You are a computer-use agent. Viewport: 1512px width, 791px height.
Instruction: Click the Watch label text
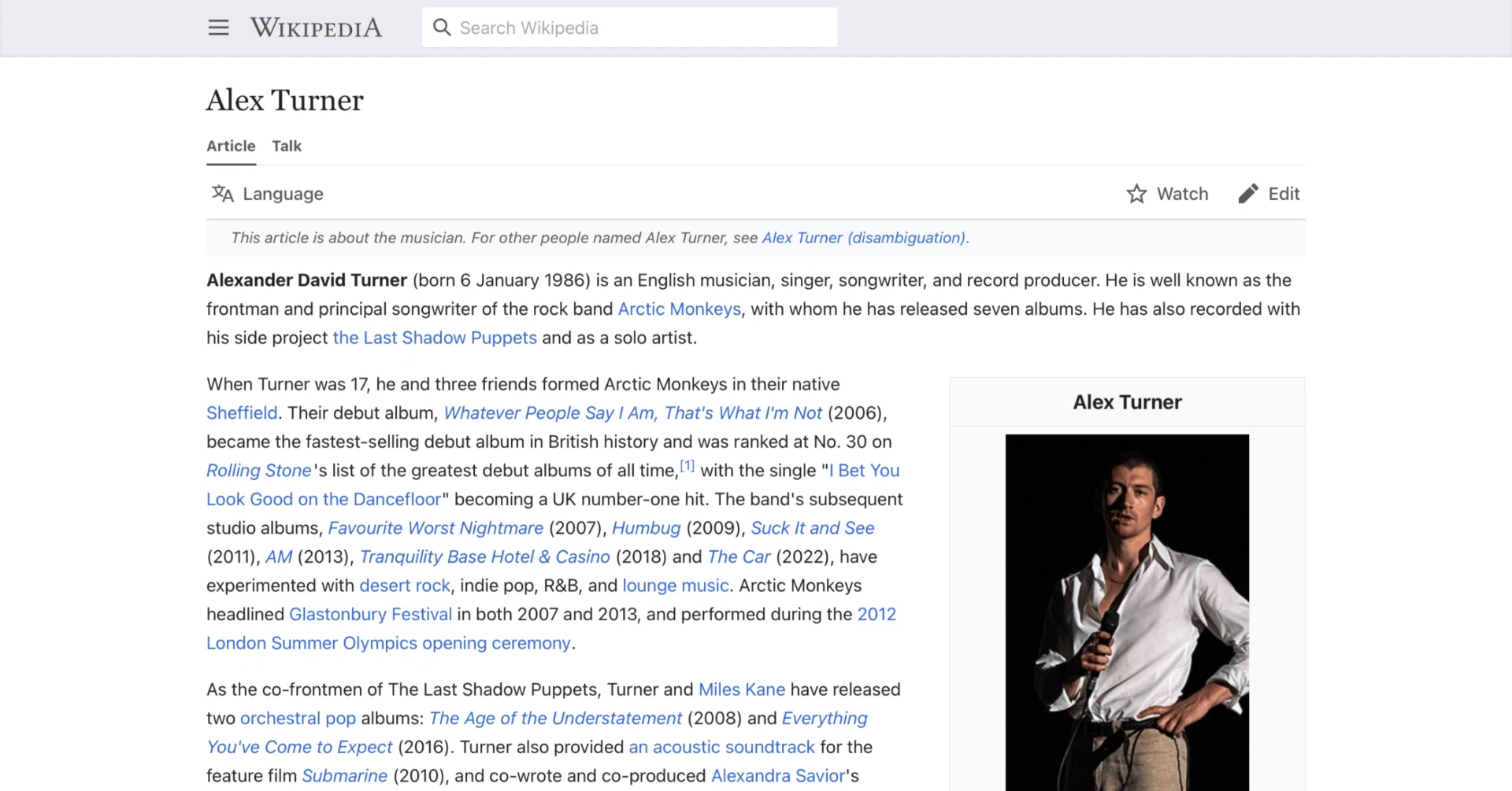(1182, 194)
